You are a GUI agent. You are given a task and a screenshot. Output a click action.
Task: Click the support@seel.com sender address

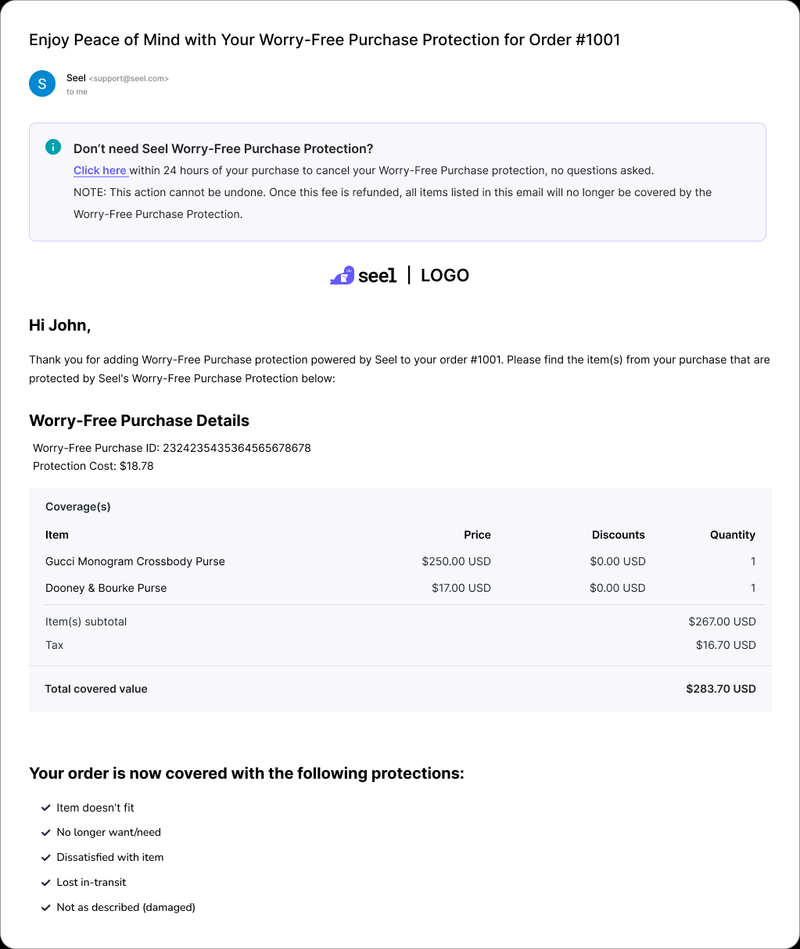point(129,78)
